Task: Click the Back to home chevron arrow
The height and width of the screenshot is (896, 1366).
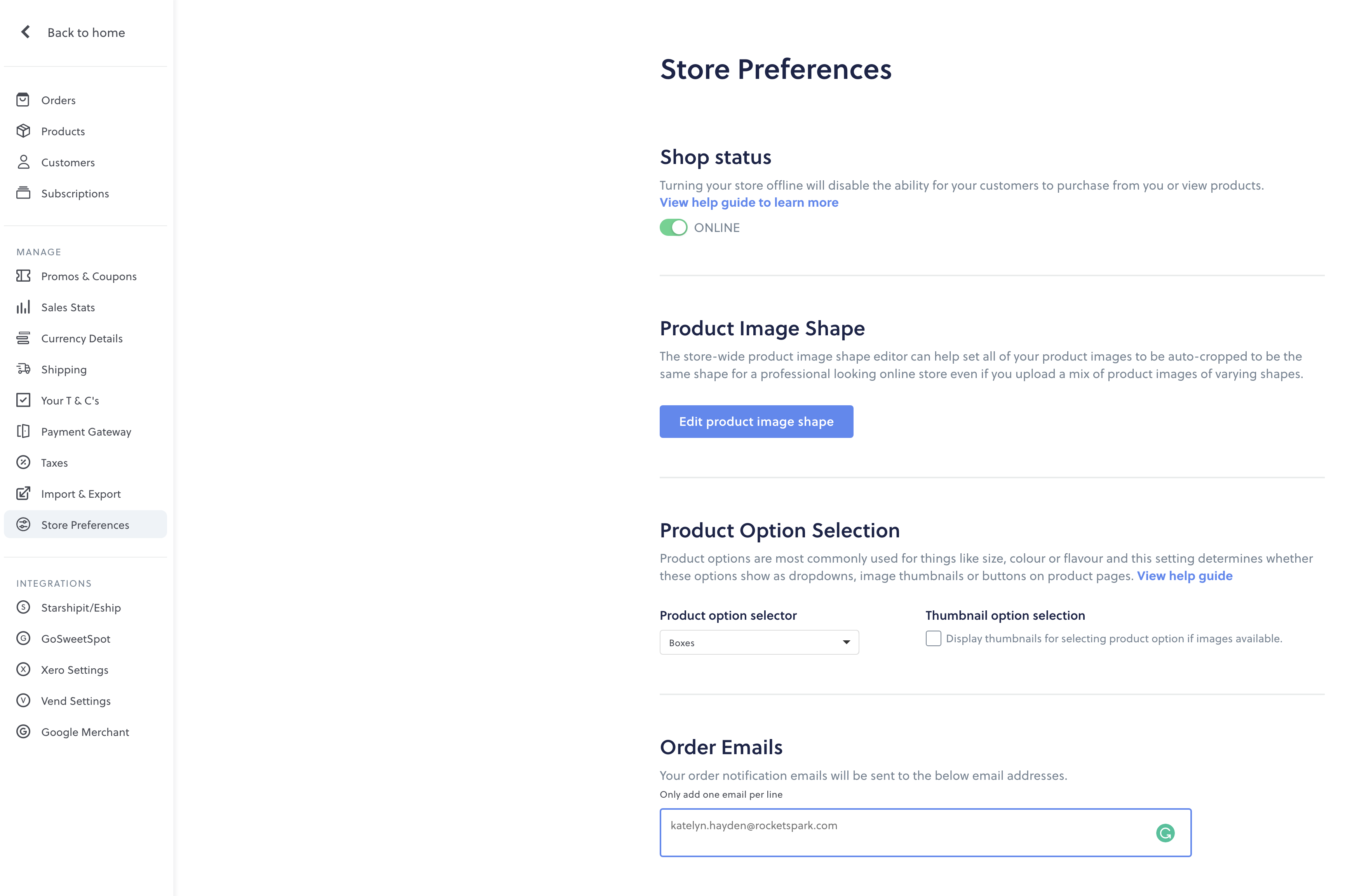Action: (25, 32)
